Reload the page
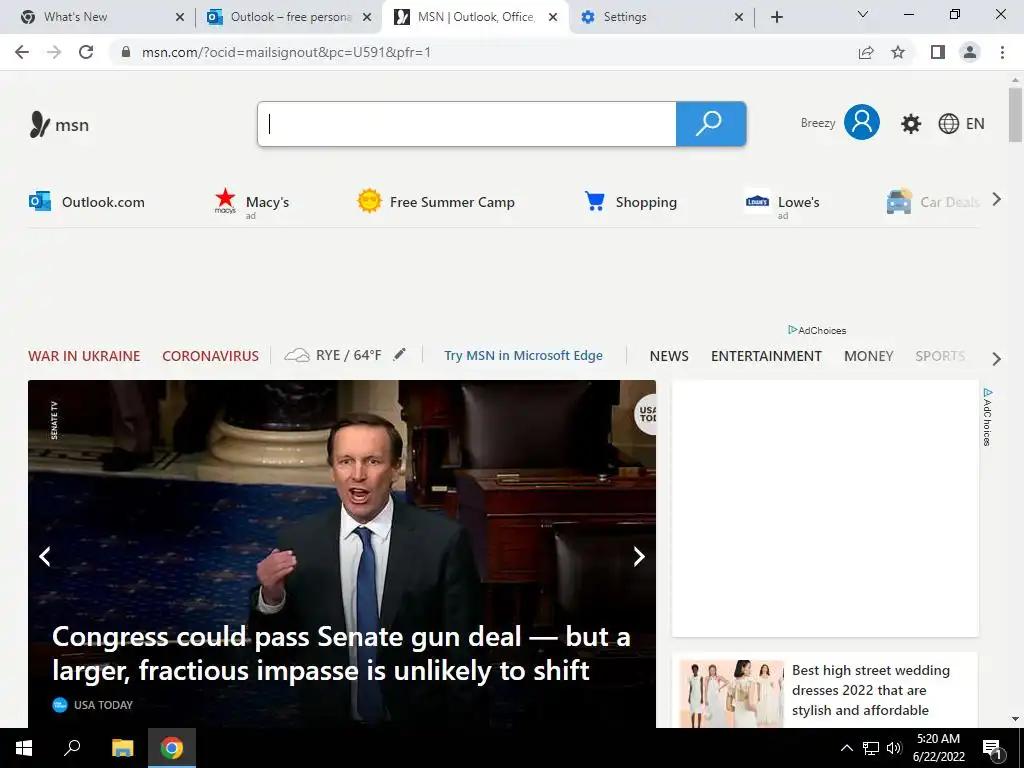This screenshot has height=768, width=1024. pos(86,52)
